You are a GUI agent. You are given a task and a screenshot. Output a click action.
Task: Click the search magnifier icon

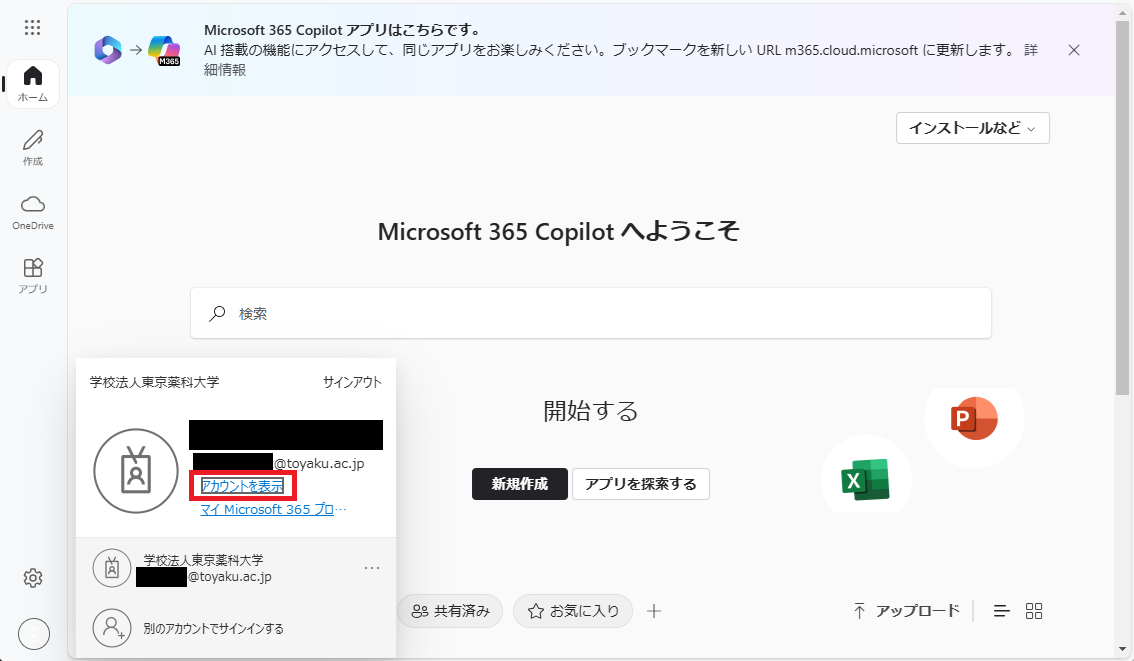click(216, 313)
